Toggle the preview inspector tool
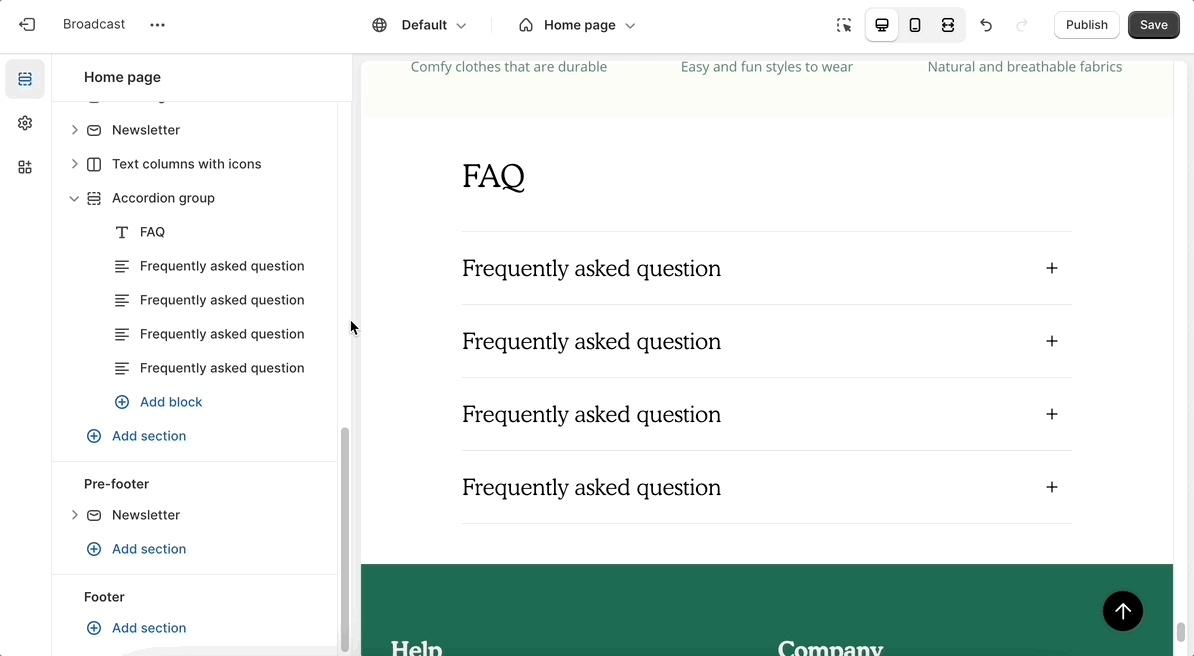Screen dimensions: 1194x656 pyautogui.click(x=844, y=25)
